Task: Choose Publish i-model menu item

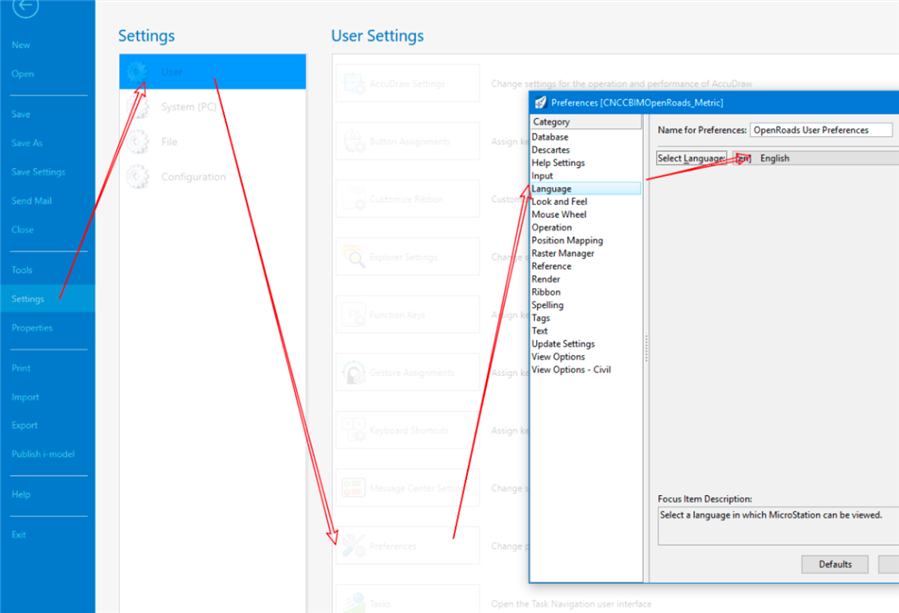Action: (43, 454)
